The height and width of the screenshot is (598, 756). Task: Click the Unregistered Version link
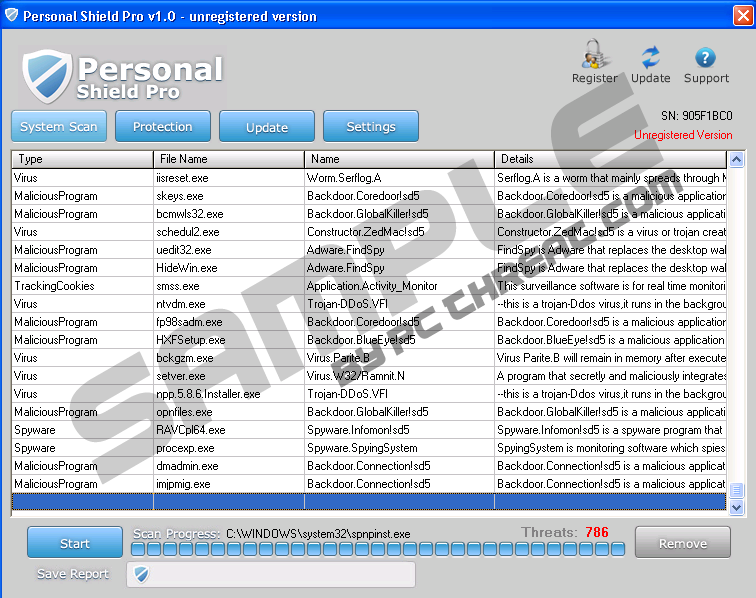(x=683, y=135)
